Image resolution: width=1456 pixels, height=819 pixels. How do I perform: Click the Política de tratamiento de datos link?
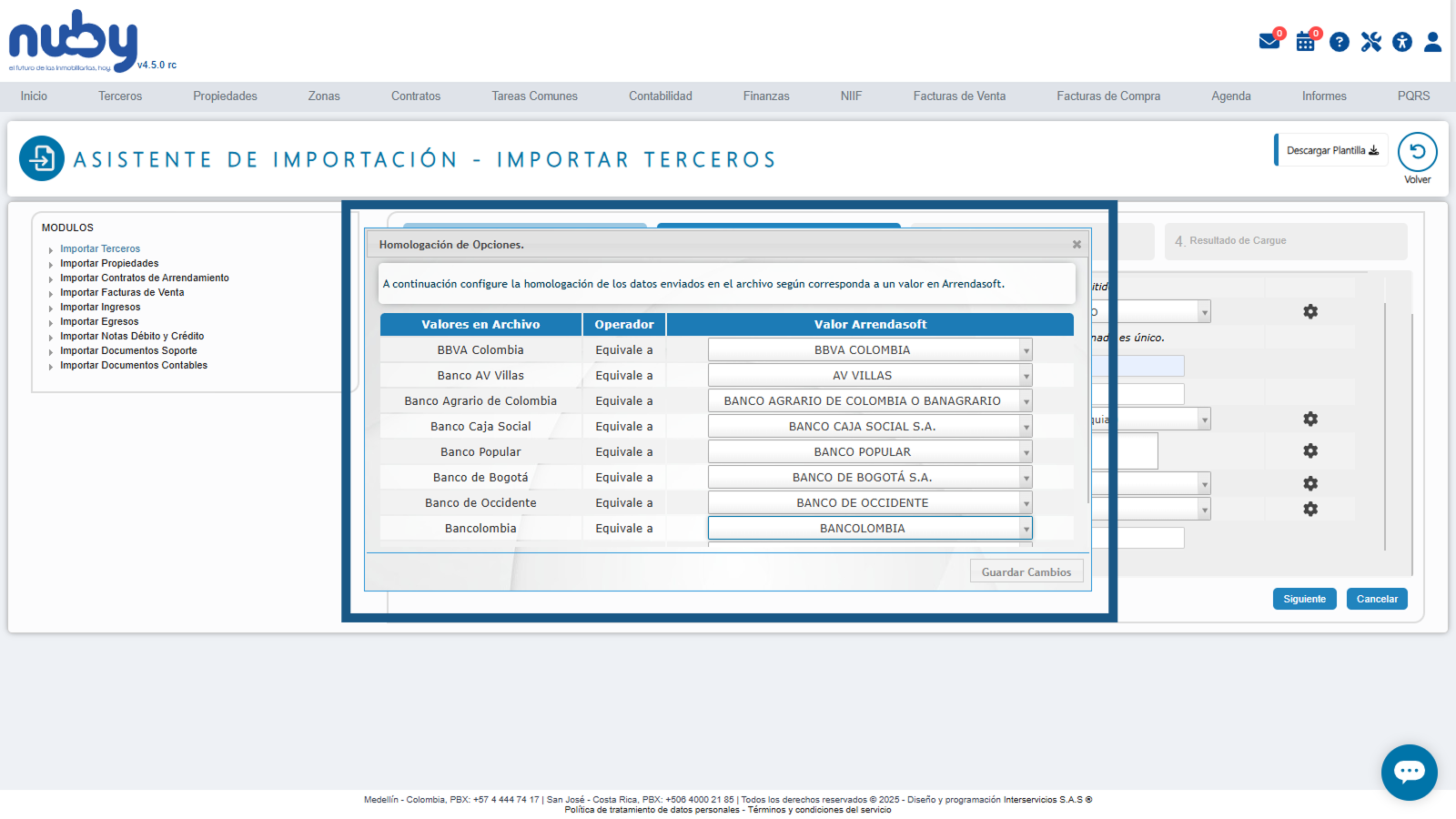click(652, 810)
